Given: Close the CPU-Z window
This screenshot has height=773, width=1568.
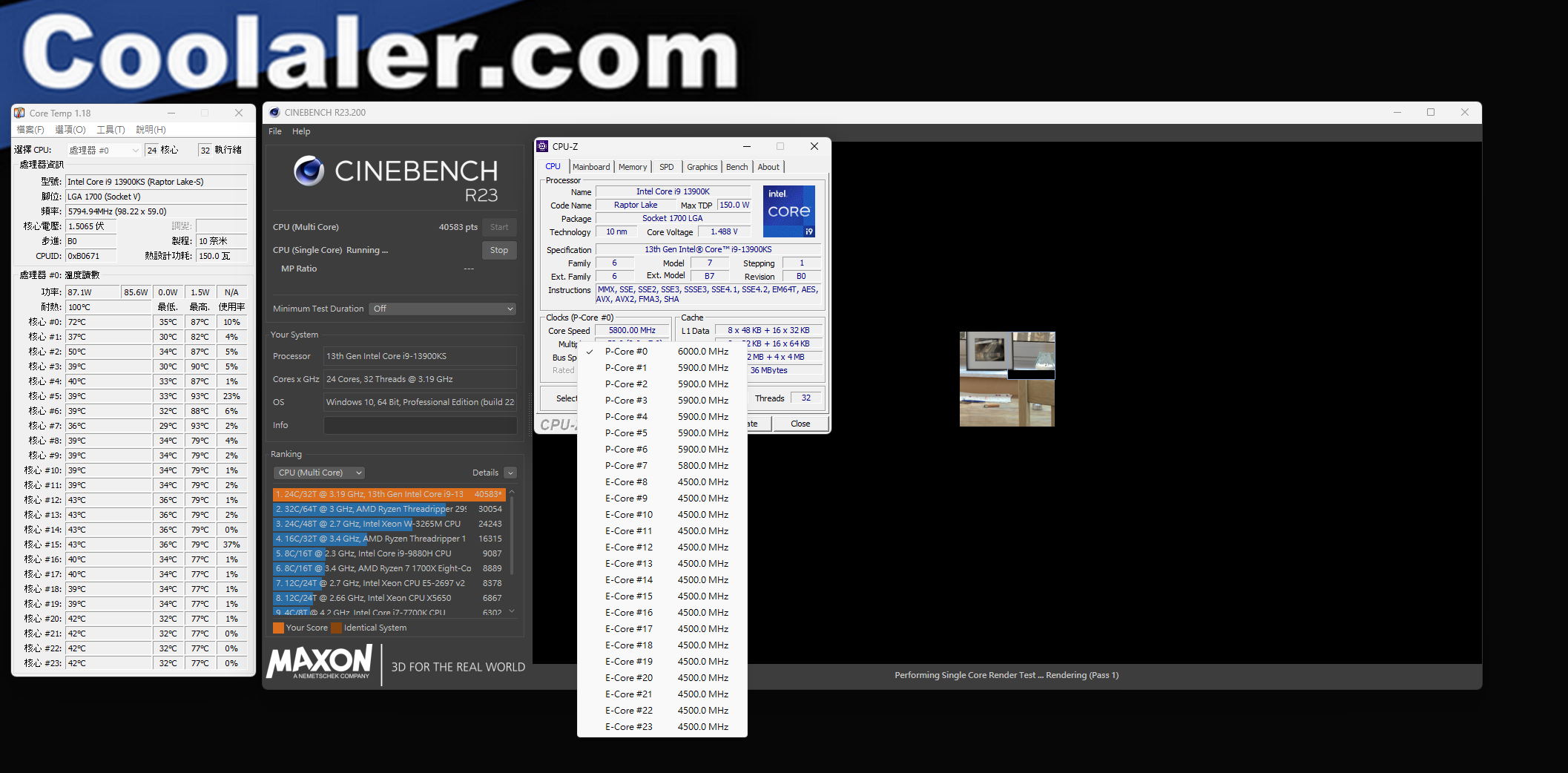Looking at the screenshot, I should 814,146.
